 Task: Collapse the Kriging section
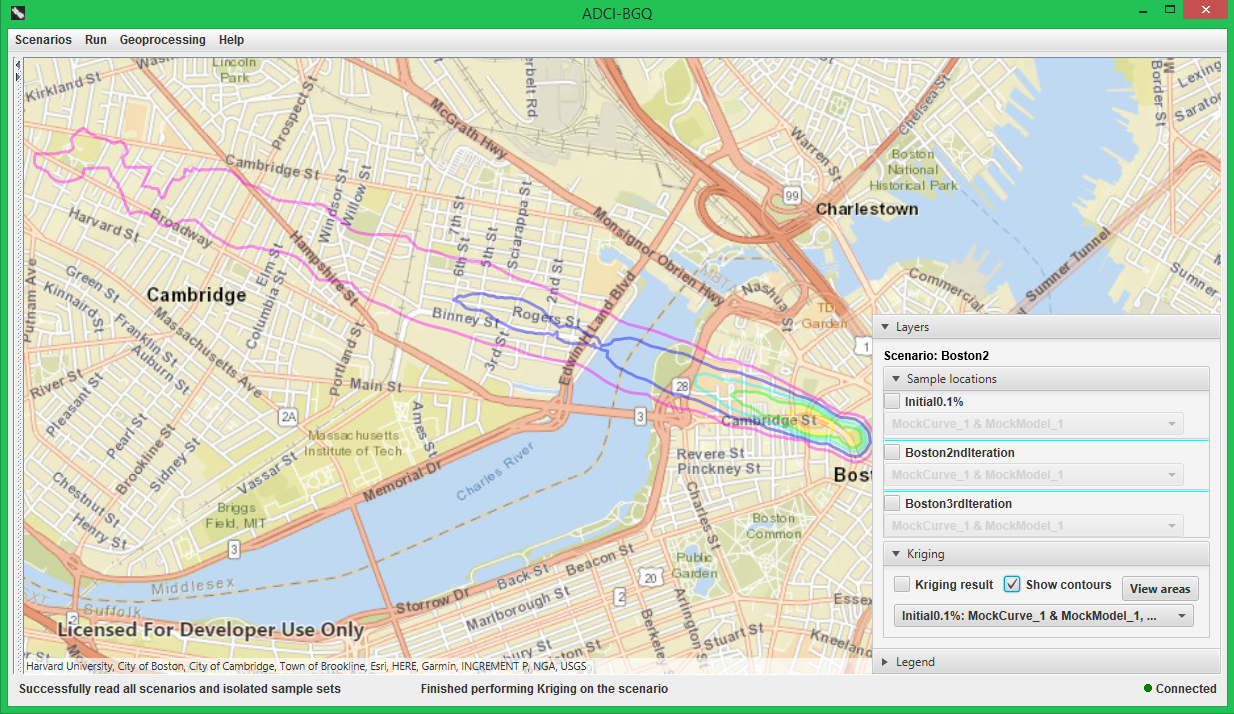click(x=1046, y=554)
